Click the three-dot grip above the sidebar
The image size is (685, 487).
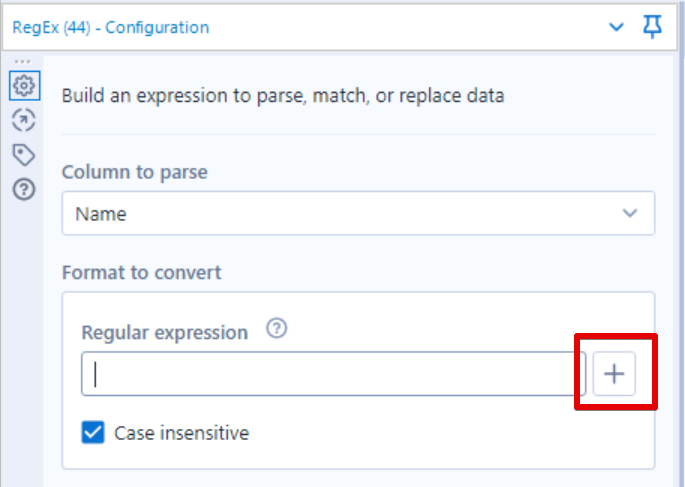pyautogui.click(x=22, y=62)
